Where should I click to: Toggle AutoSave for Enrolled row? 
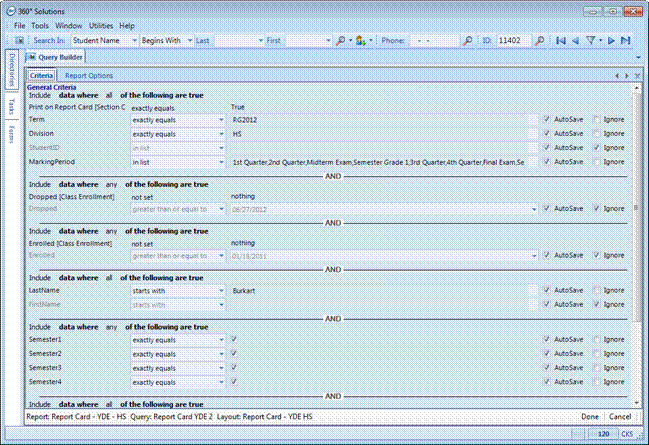coord(546,255)
